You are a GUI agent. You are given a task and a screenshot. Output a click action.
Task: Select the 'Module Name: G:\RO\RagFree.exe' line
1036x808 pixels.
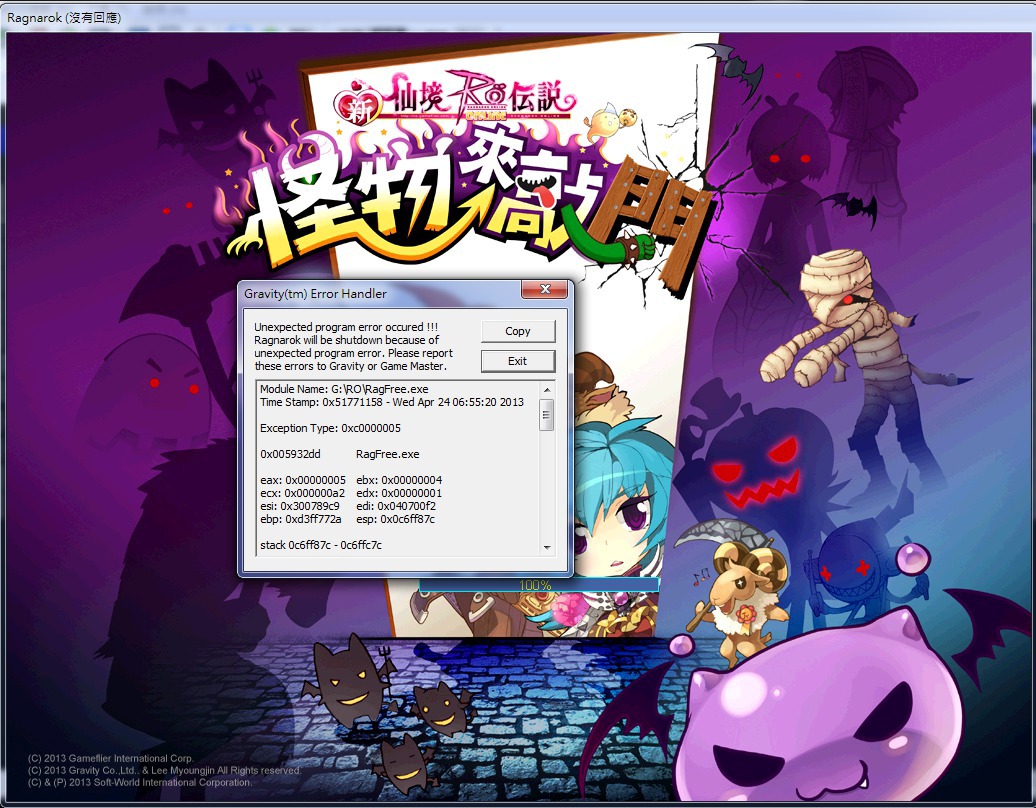click(x=344, y=389)
